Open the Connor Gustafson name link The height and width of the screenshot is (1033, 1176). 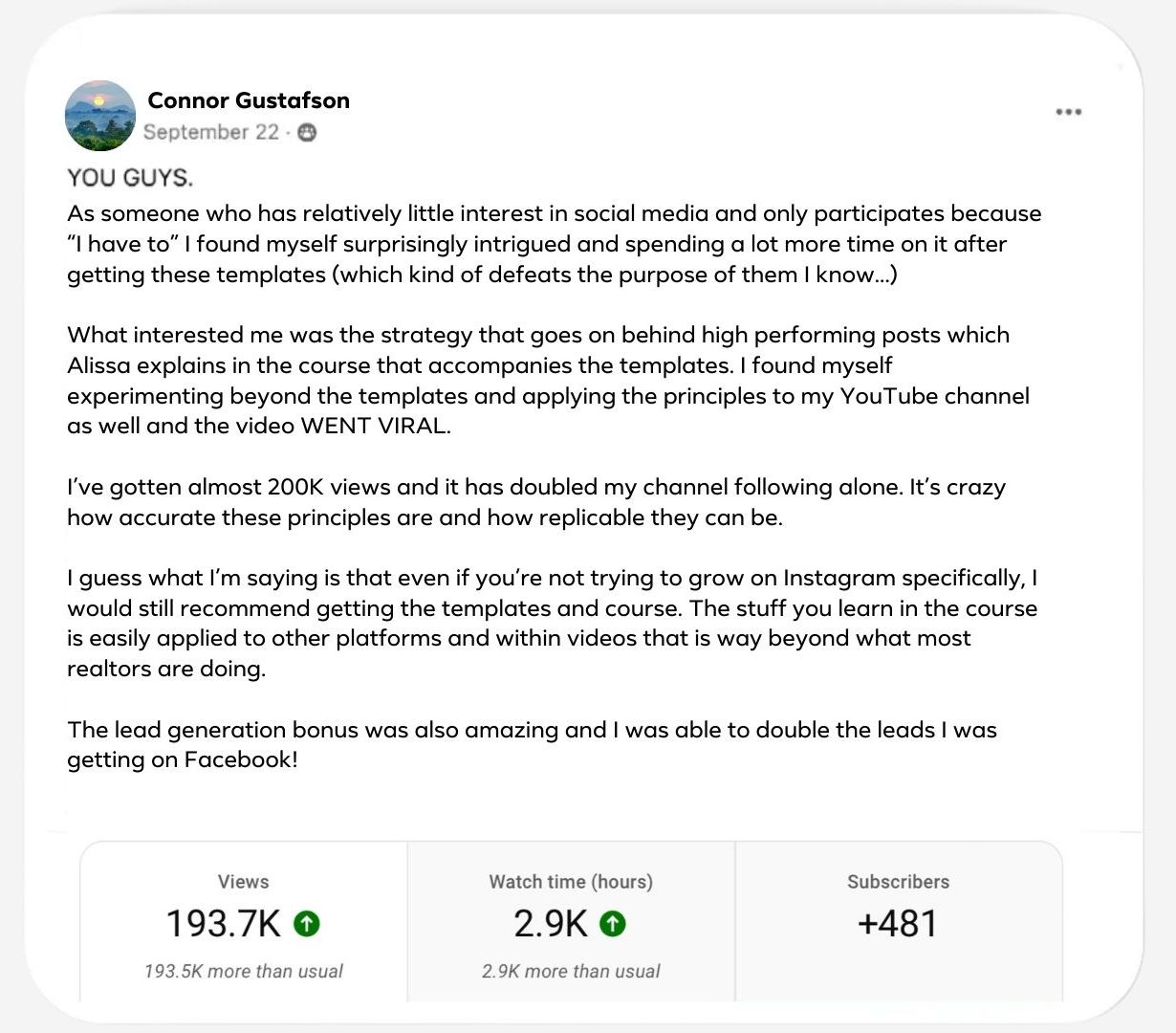click(249, 100)
